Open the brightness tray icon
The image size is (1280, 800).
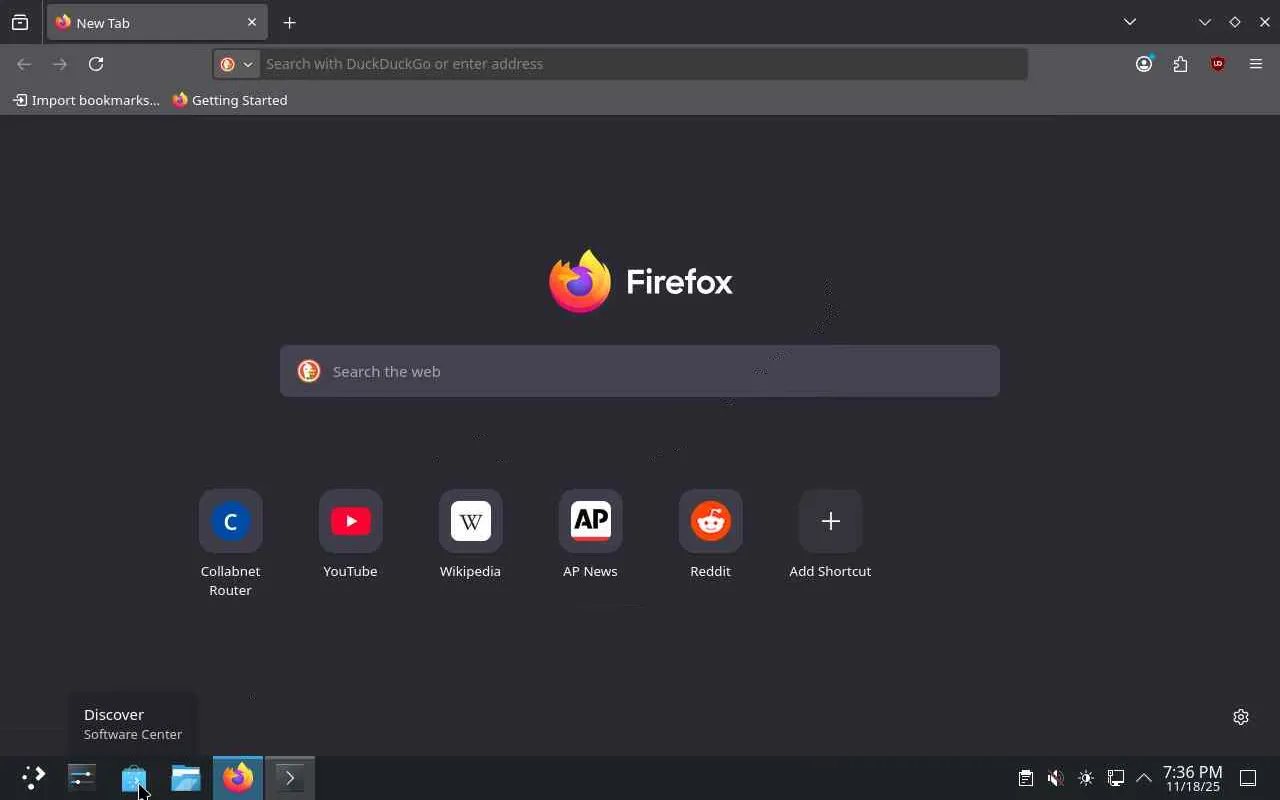[x=1086, y=778]
